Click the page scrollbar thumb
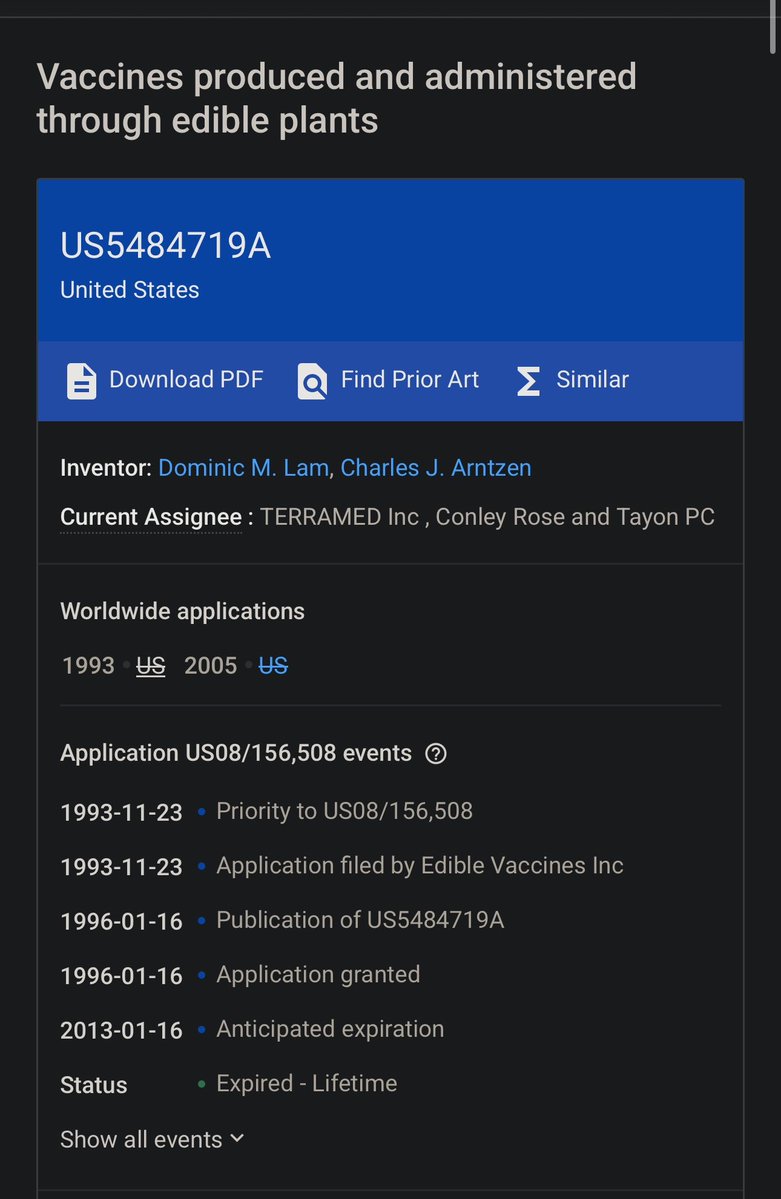The width and height of the screenshot is (781, 1199). tap(773, 27)
